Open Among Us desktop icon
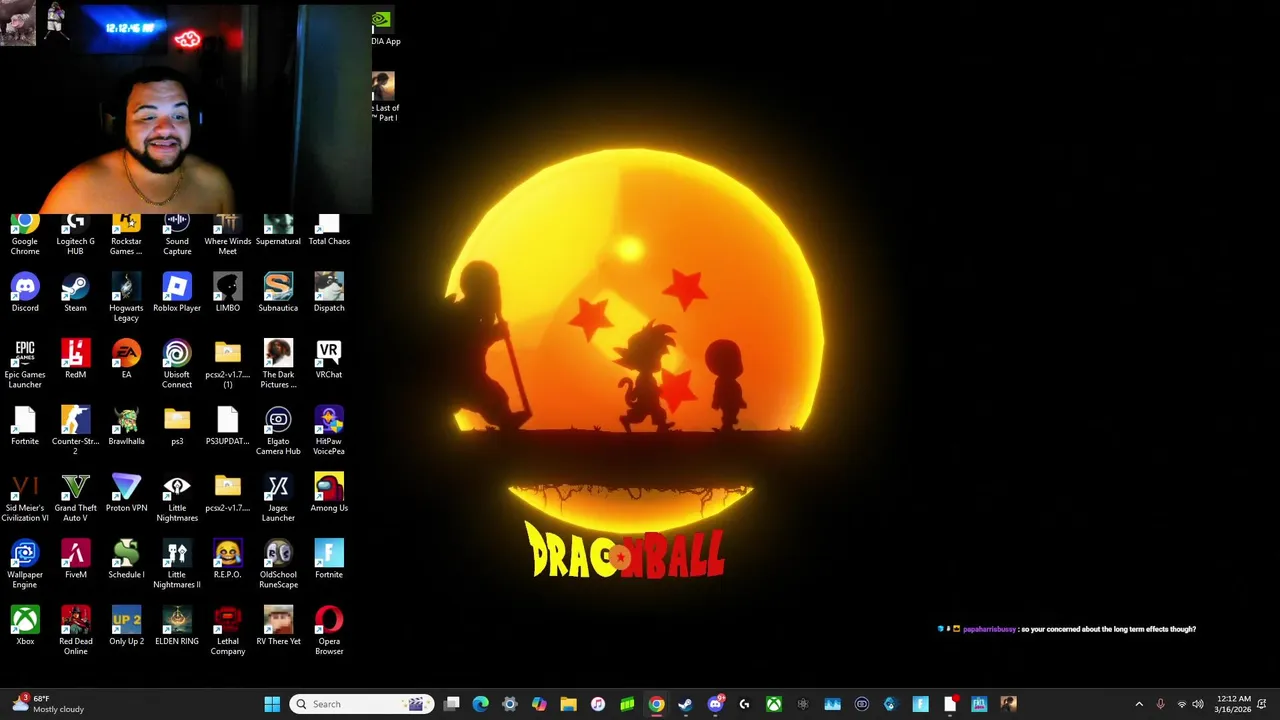This screenshot has width=1280, height=720. (x=329, y=493)
